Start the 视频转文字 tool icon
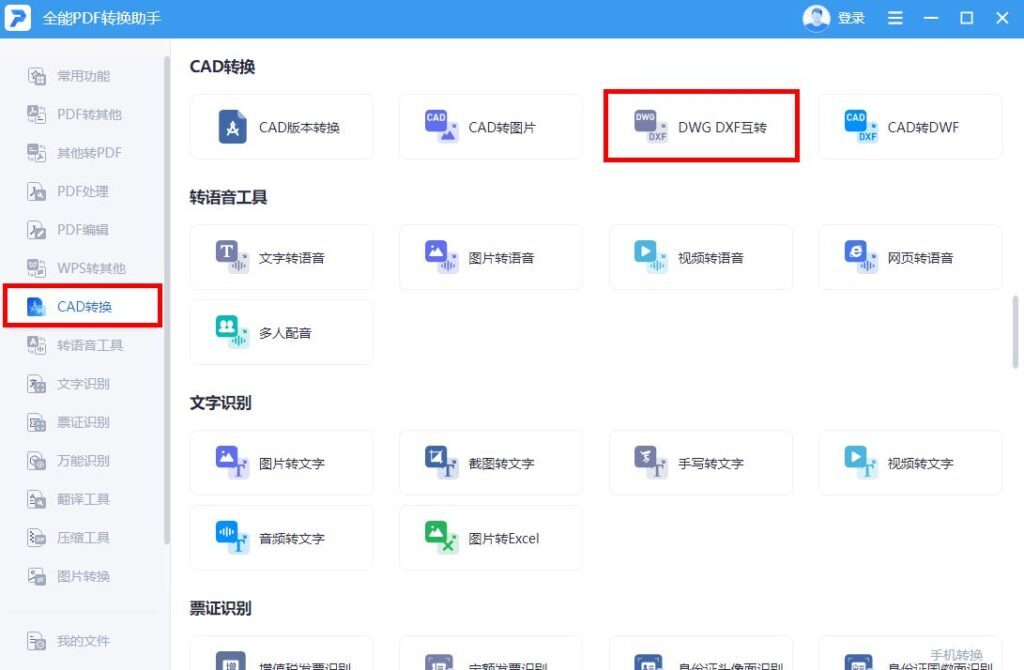The image size is (1024, 670). point(861,462)
